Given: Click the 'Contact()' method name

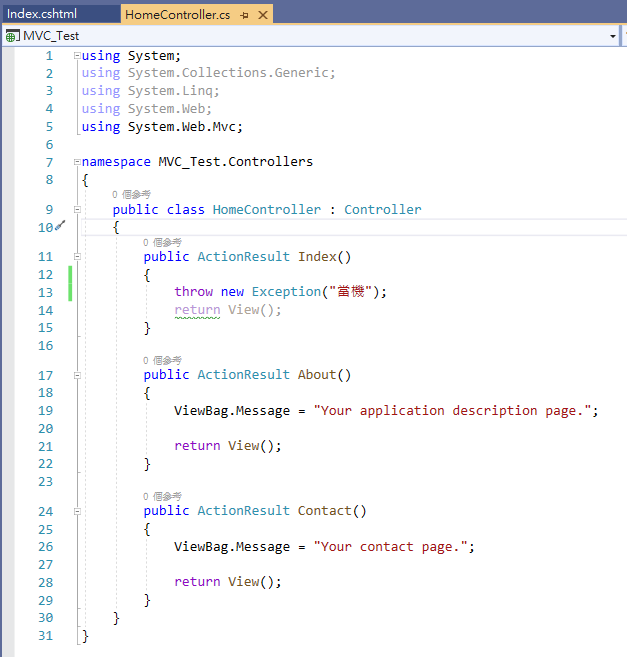Looking at the screenshot, I should tap(332, 511).
